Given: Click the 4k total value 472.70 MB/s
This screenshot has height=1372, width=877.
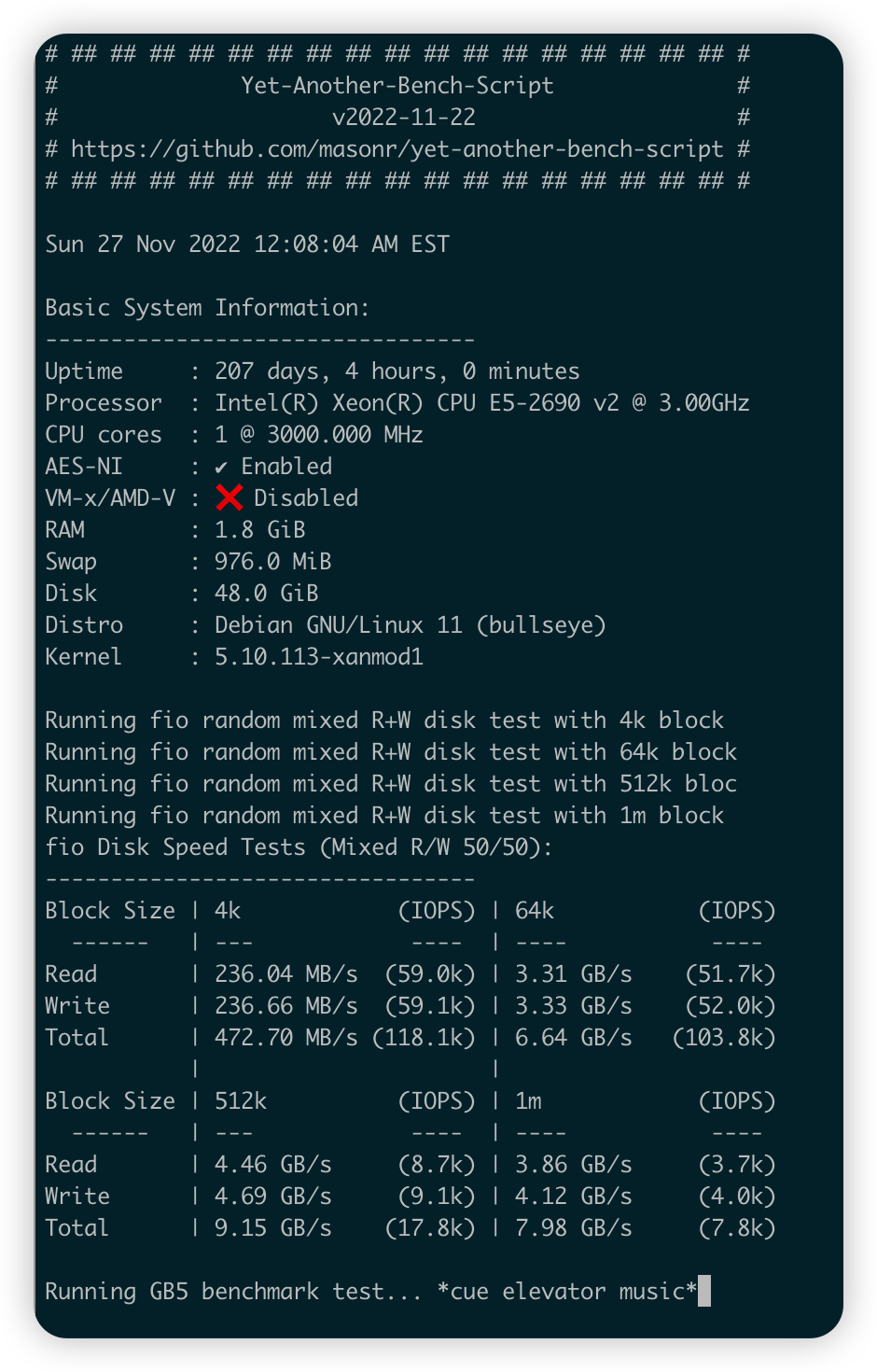Looking at the screenshot, I should (x=285, y=1038).
